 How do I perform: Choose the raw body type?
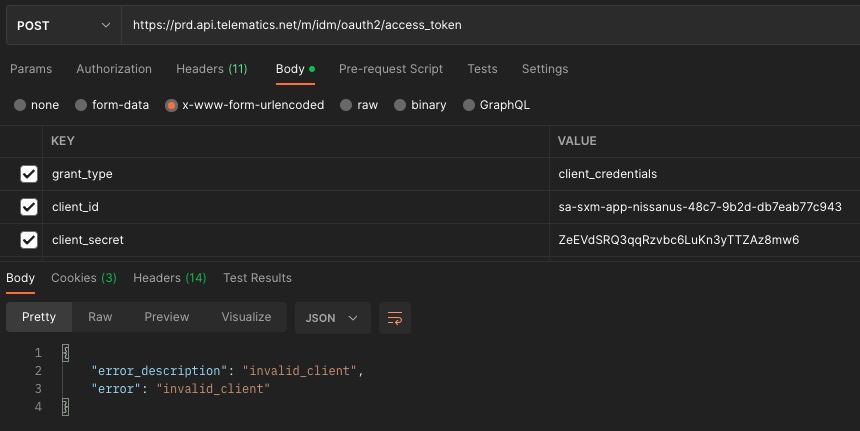point(346,105)
